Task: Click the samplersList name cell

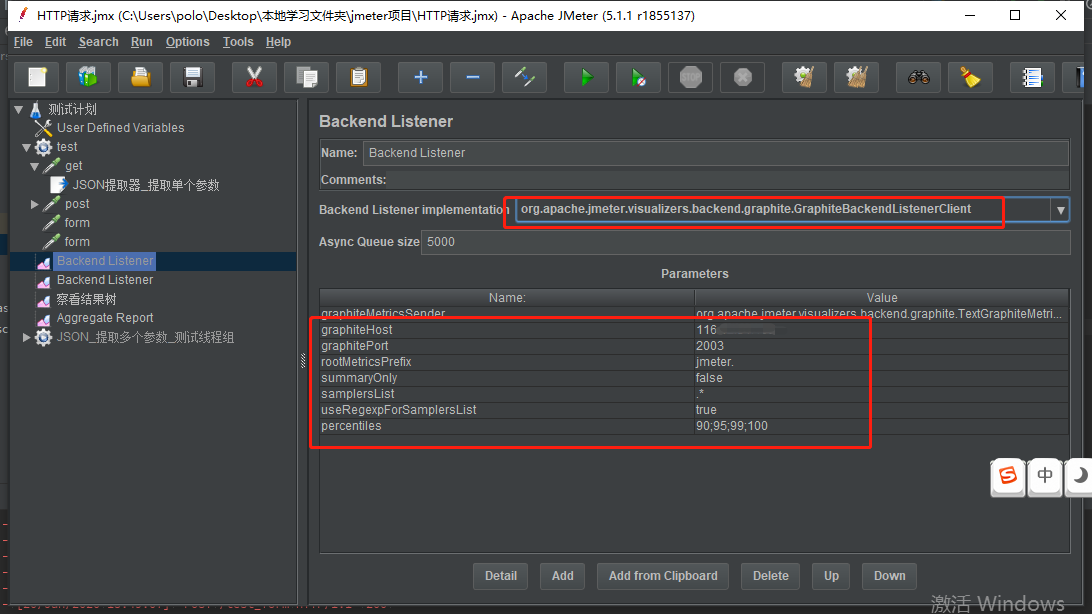Action: 507,394
